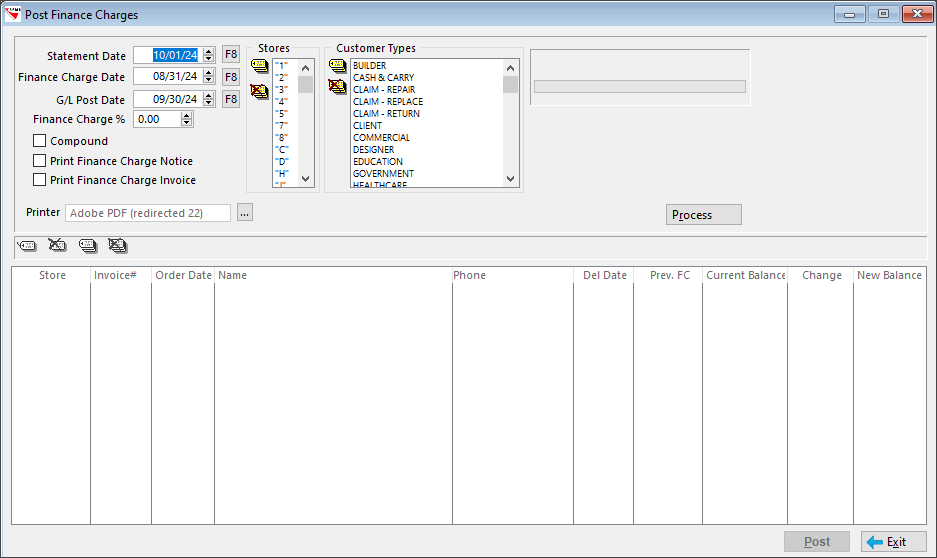Click F8 button next to G/L Post Date
Viewport: 937px width, 558px height.
click(231, 99)
